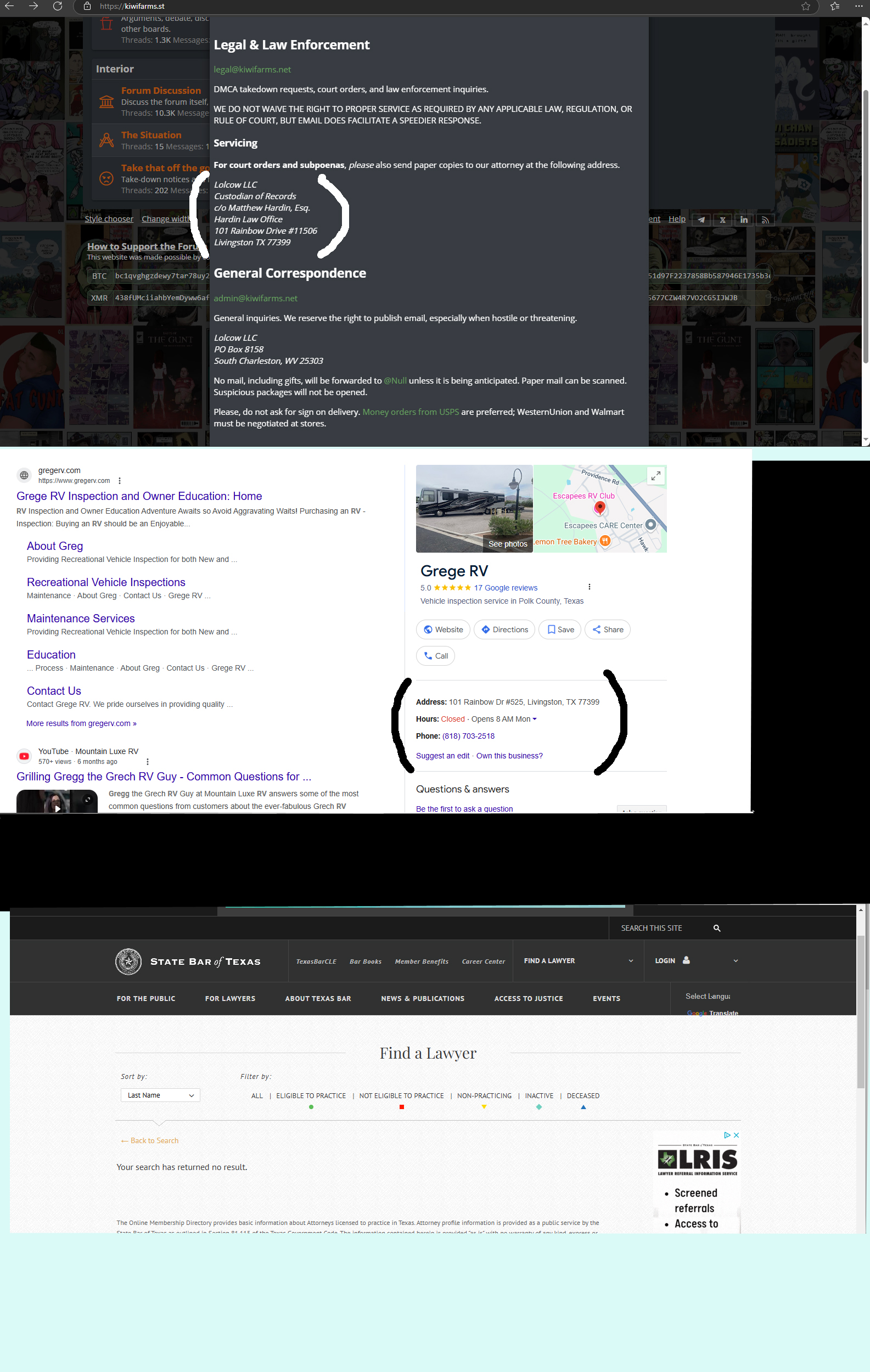Open the Last Name sort dropdown

click(x=160, y=1095)
